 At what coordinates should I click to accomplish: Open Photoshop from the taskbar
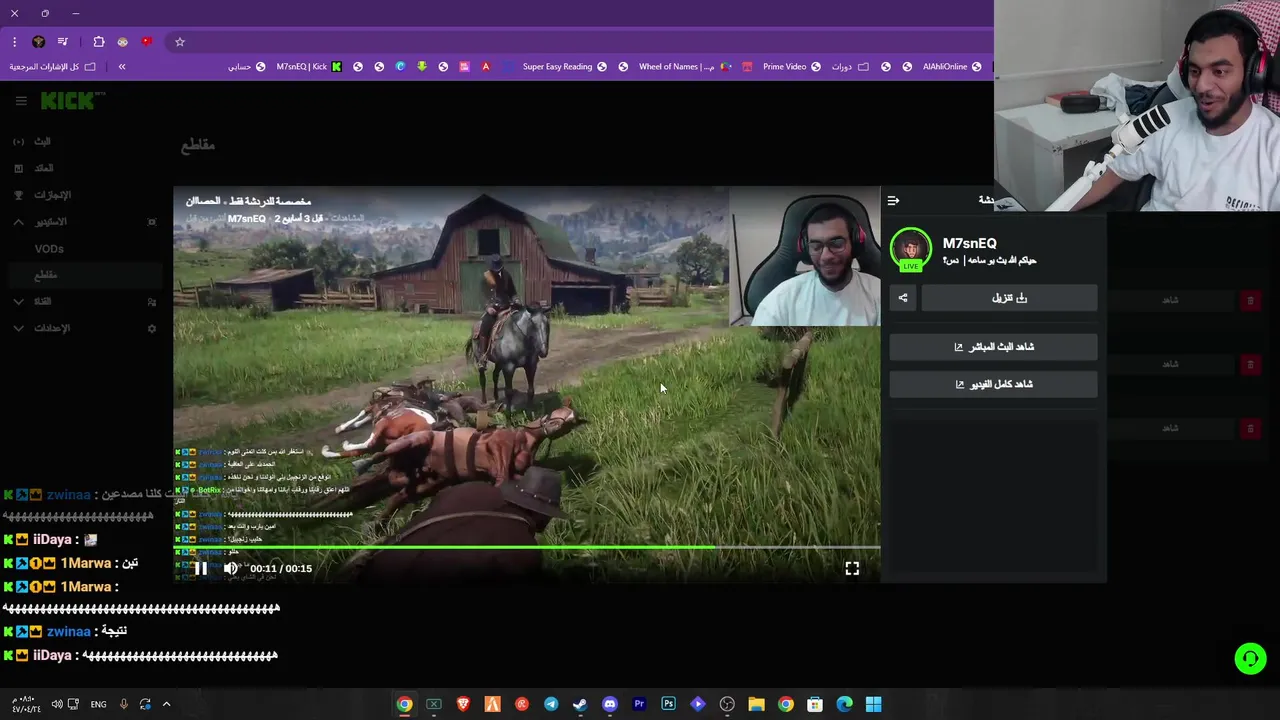(x=668, y=704)
